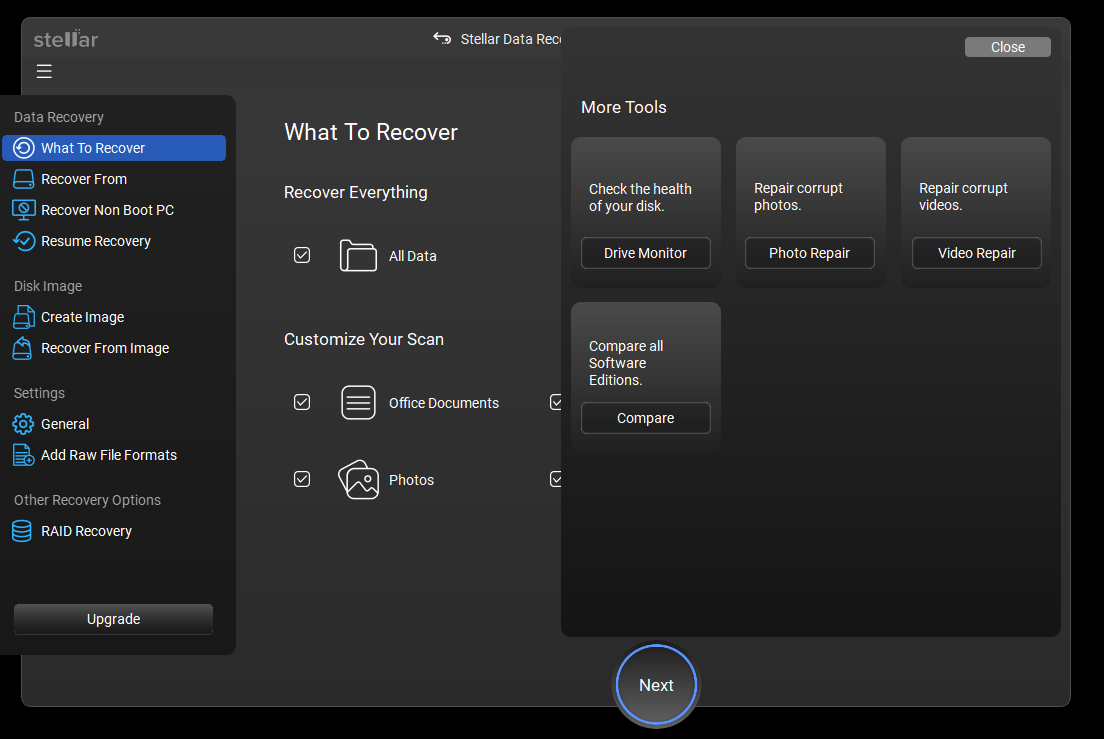This screenshot has width=1104, height=739.
Task: Click the 'Photos' label
Action: pyautogui.click(x=411, y=480)
